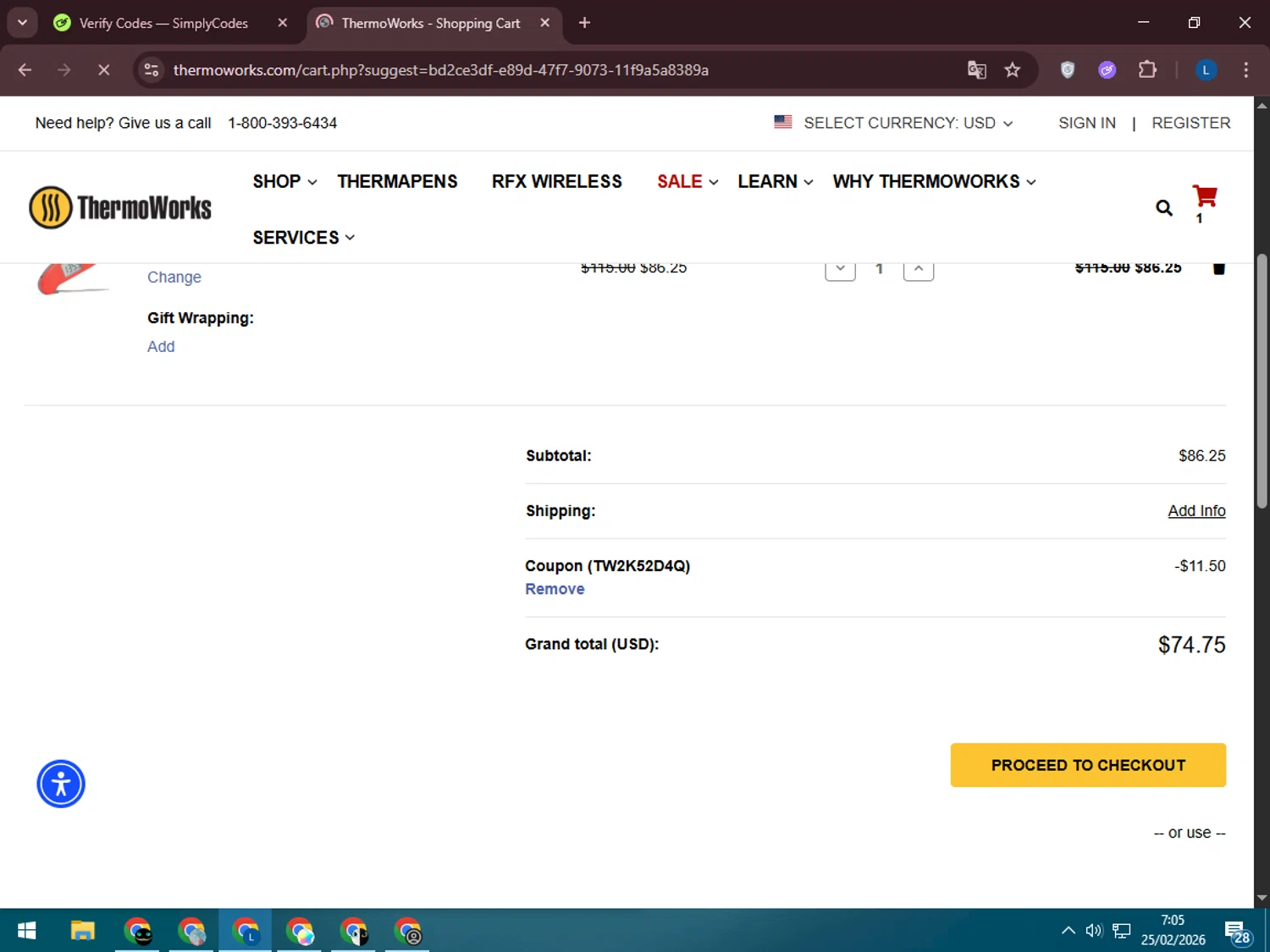Viewport: 1270px width, 952px height.
Task: Close the ThermoWorks Shopping Cart tab
Action: pyautogui.click(x=545, y=23)
